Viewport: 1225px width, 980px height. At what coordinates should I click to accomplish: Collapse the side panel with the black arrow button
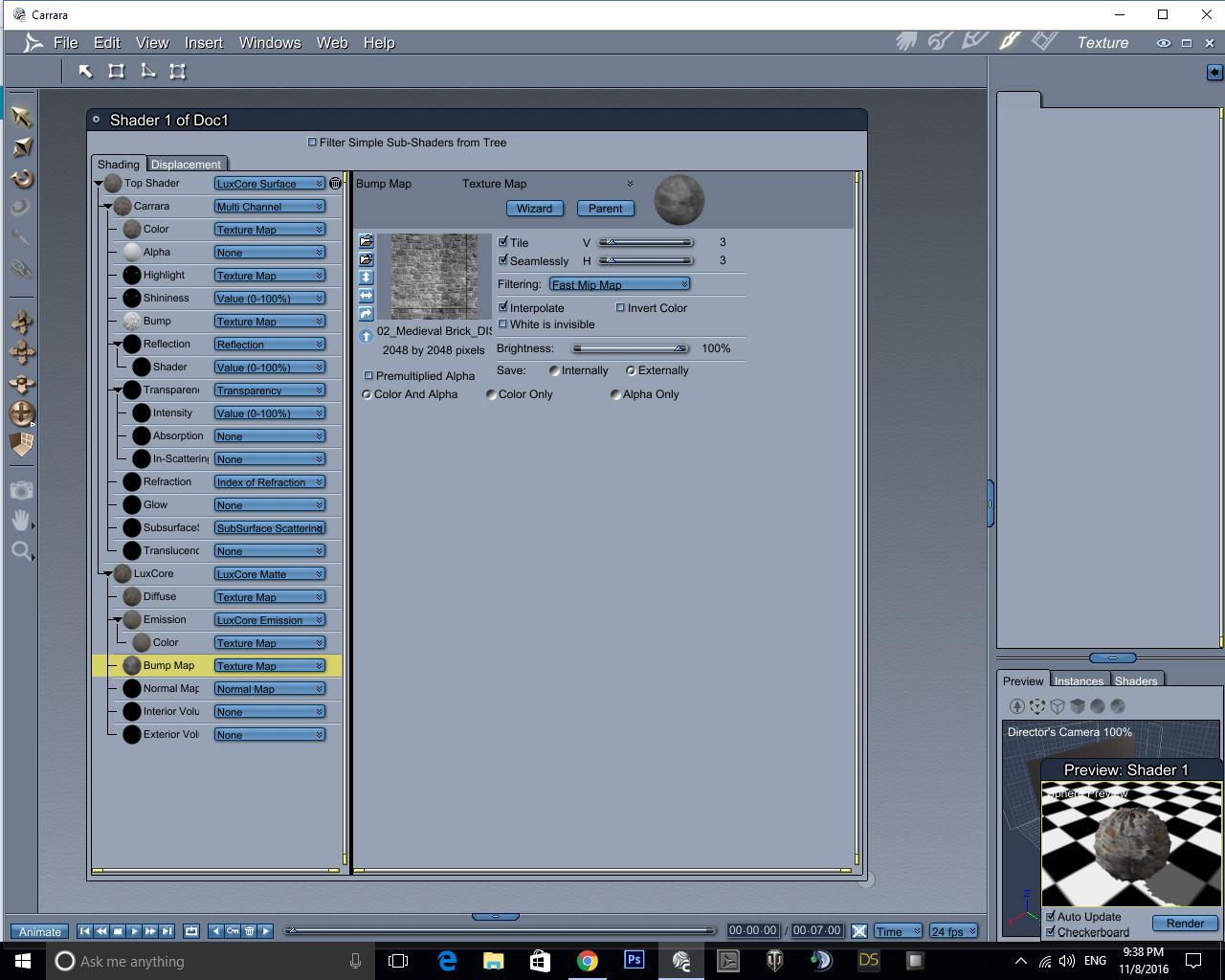[x=1214, y=72]
